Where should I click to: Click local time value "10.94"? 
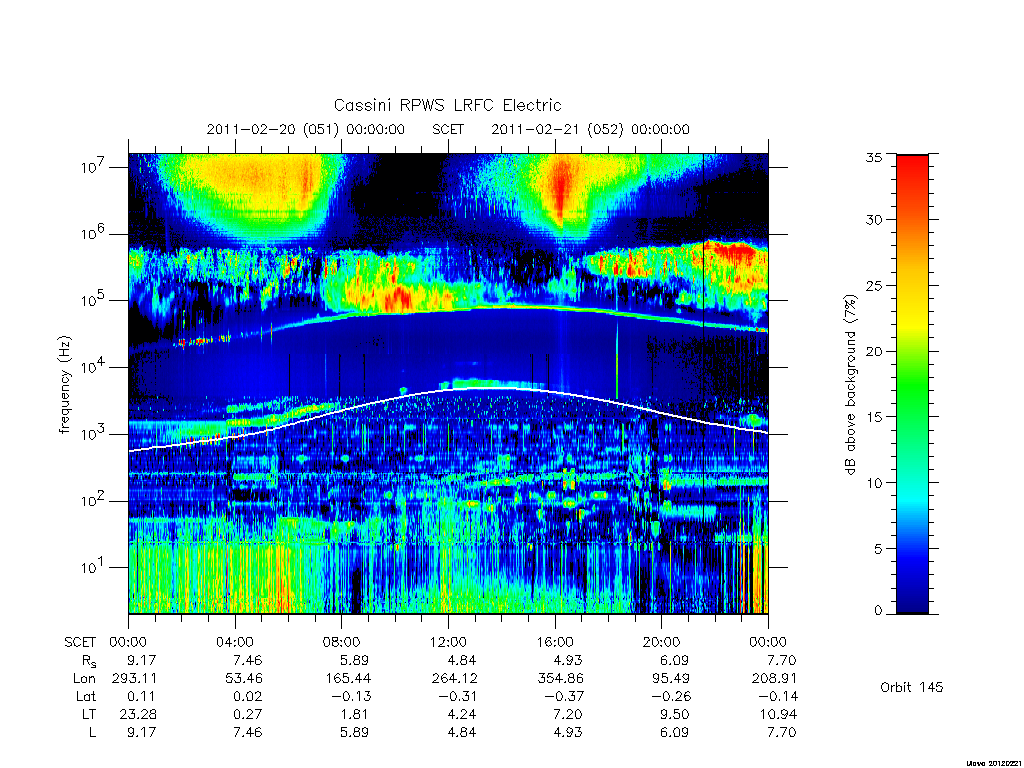click(778, 714)
